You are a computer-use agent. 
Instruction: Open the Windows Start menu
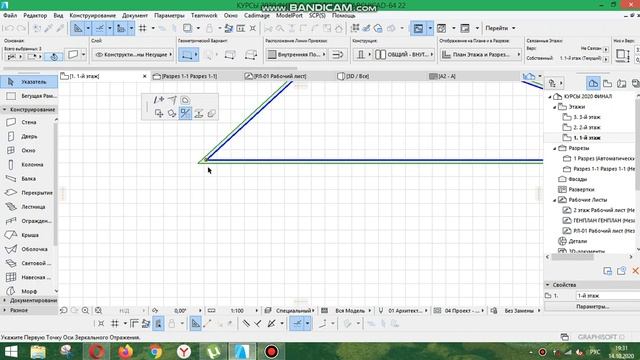11,351
